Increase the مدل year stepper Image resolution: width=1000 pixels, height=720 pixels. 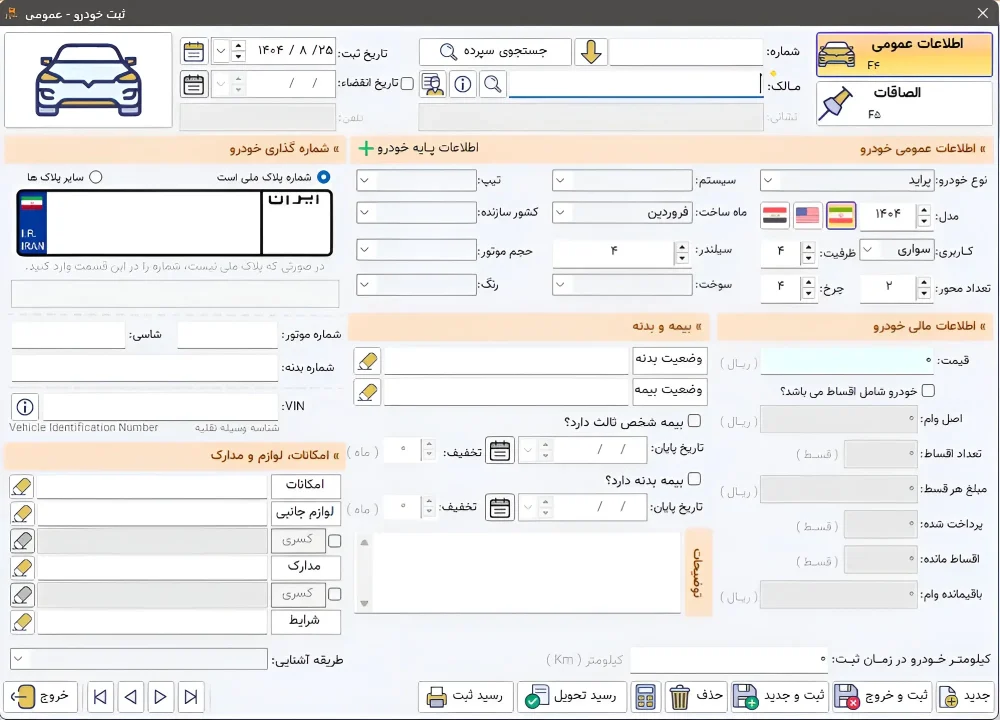[923, 210]
